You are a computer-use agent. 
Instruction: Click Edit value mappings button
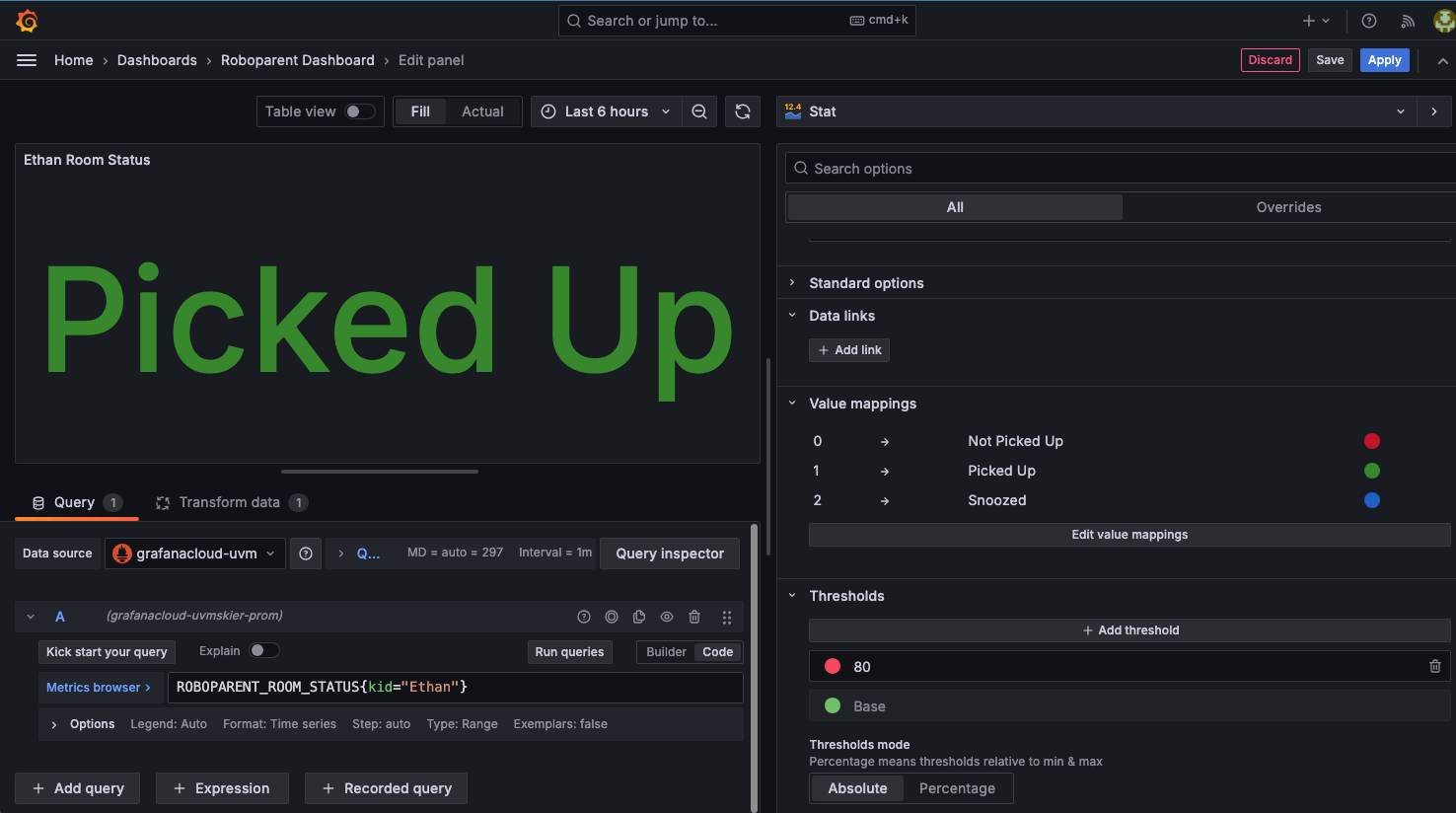coord(1129,535)
